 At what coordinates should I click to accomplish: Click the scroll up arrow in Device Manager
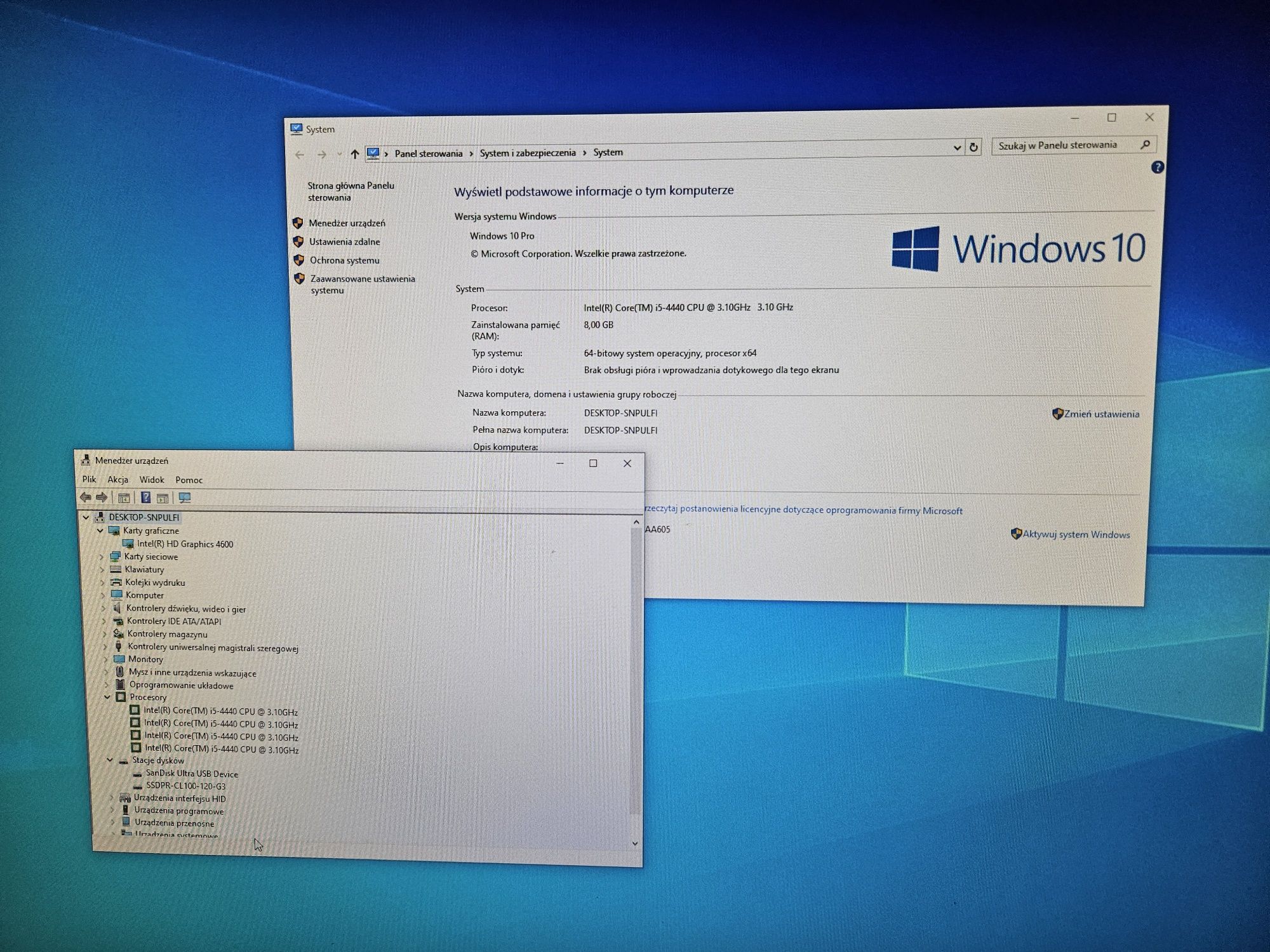click(x=636, y=522)
